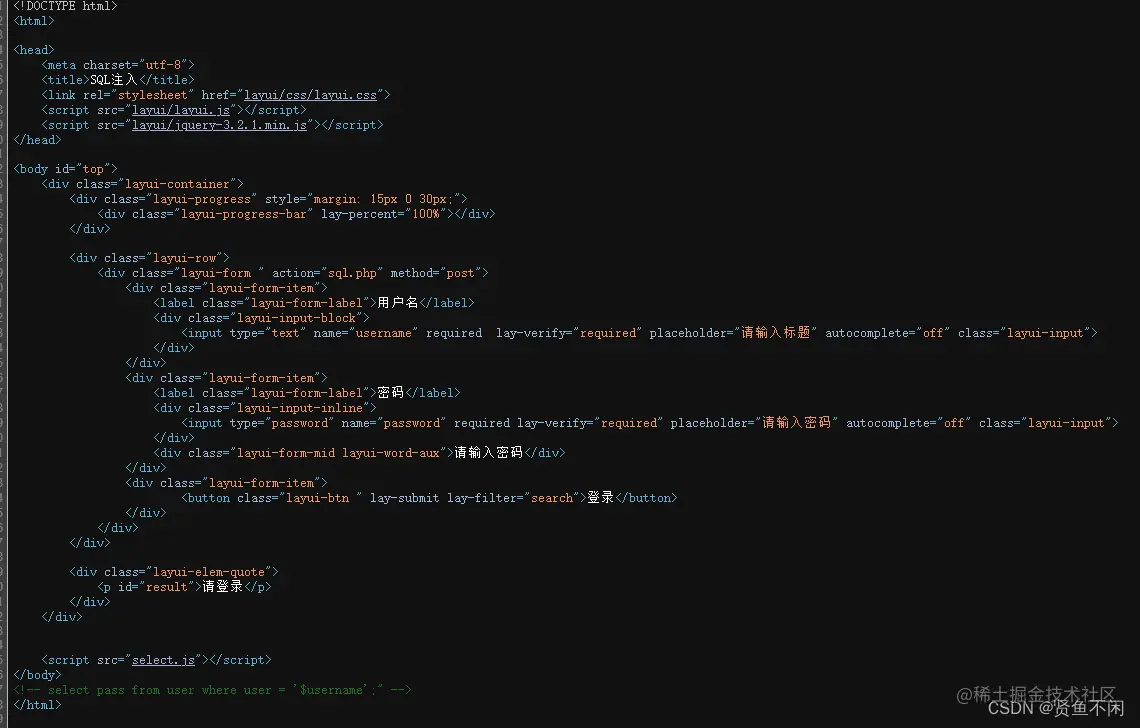
Task: Click the closing </html> tag
Action: click(37, 705)
